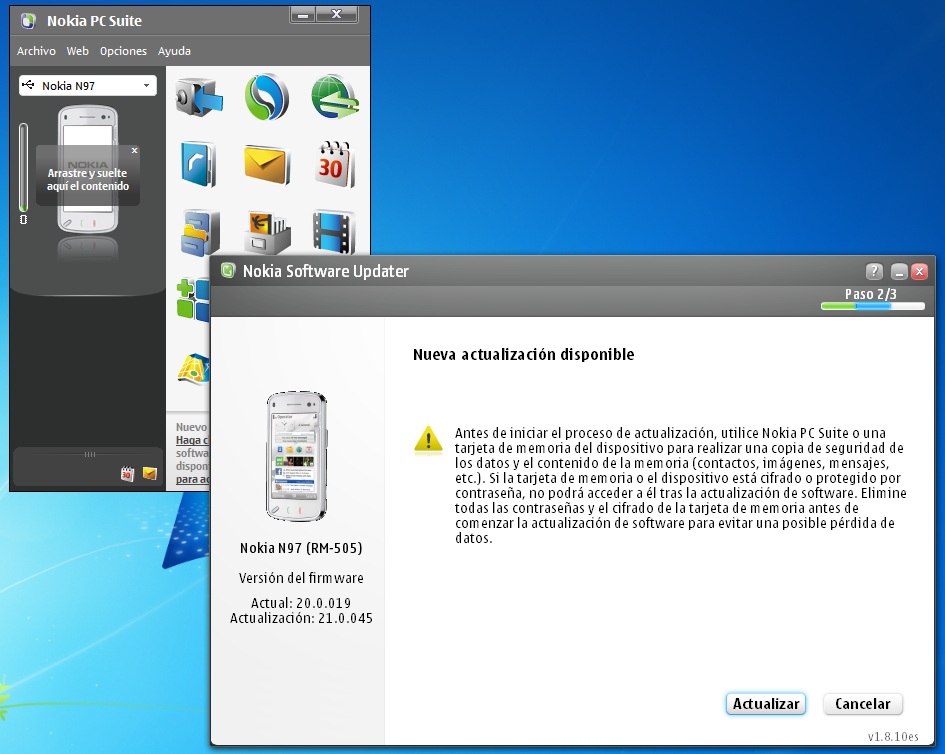
Task: Click the Actualizar button
Action: pyautogui.click(x=766, y=704)
